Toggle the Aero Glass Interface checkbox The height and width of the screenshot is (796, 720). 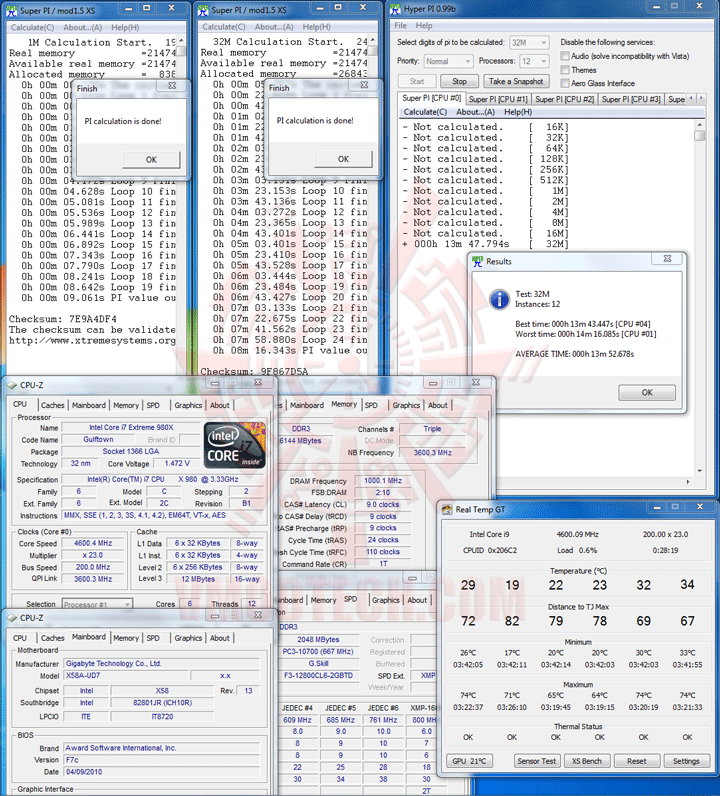[565, 83]
